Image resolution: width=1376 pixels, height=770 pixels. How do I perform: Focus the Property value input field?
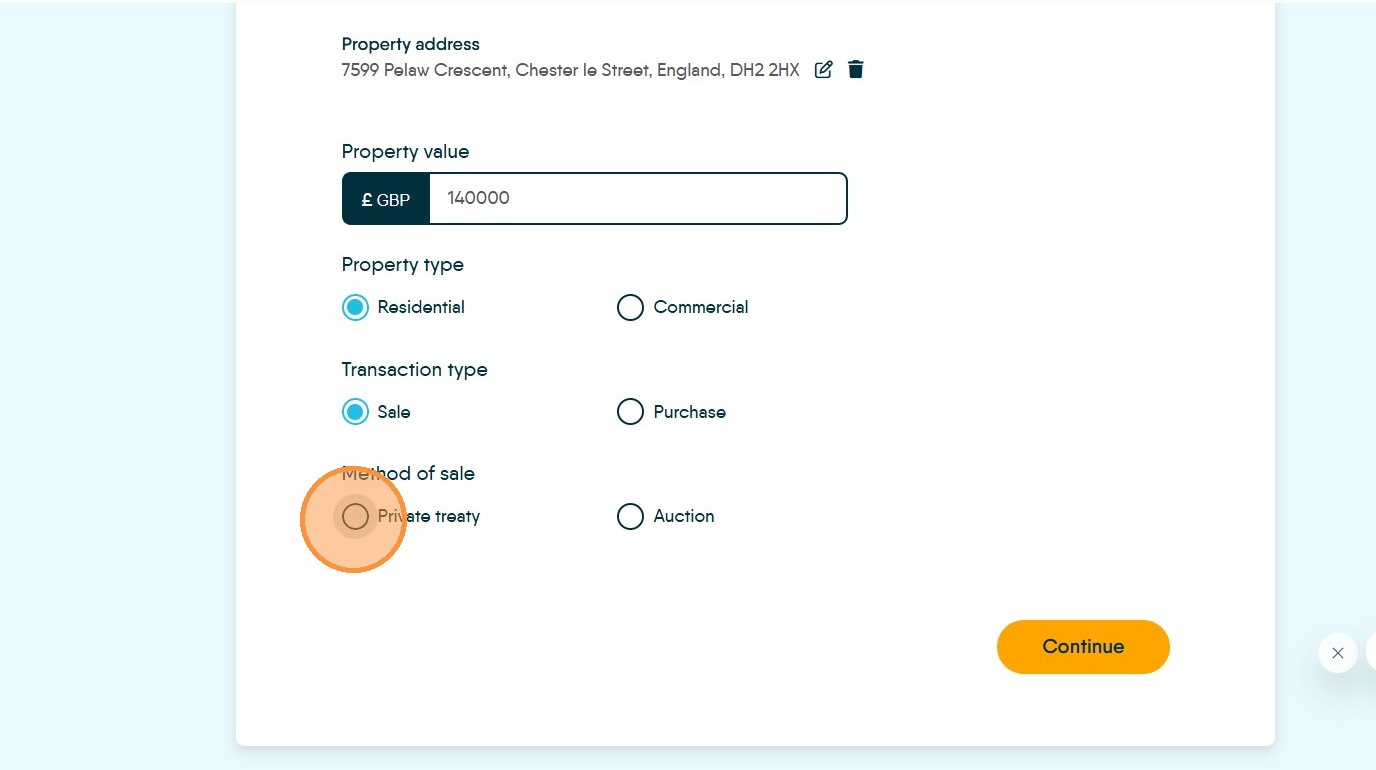tap(638, 198)
